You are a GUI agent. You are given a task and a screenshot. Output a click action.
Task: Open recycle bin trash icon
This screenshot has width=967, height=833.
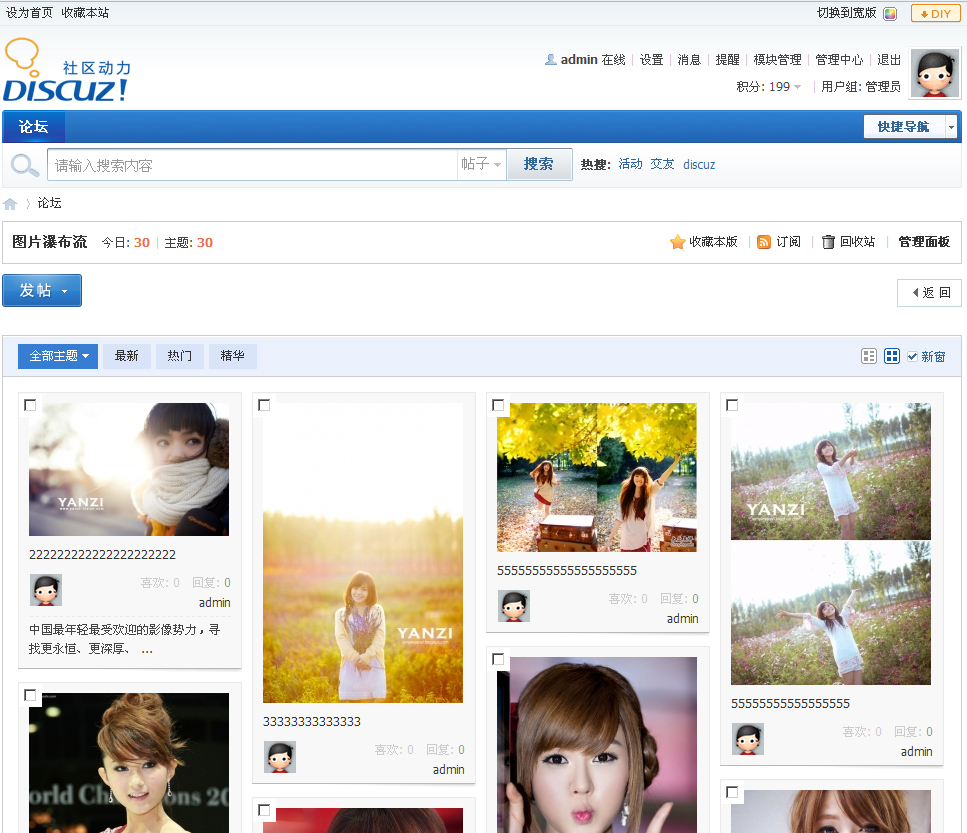point(828,242)
